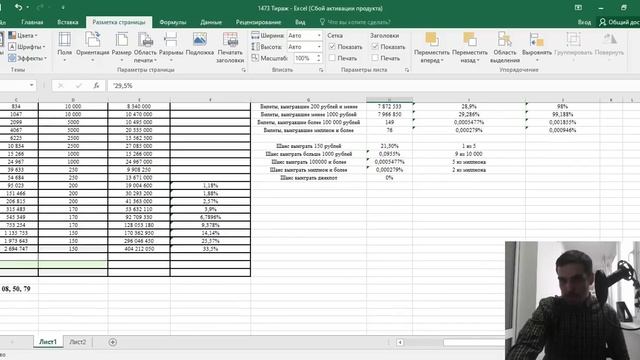Open the Вставка tab

coord(68,22)
